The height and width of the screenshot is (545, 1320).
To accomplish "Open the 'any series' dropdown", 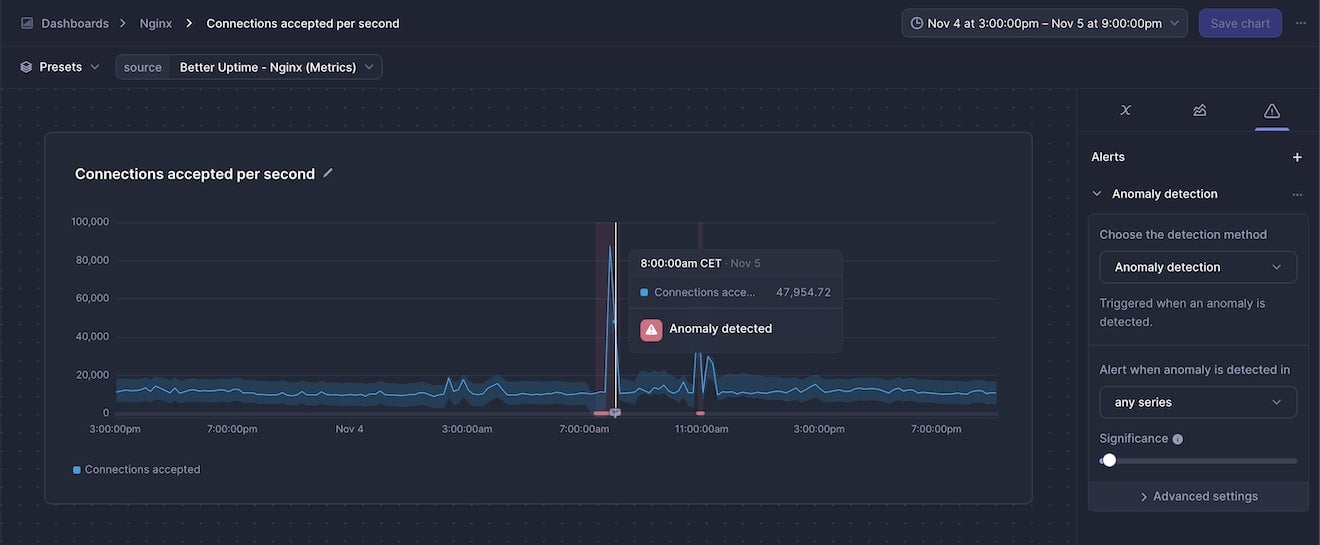I will coord(1198,402).
